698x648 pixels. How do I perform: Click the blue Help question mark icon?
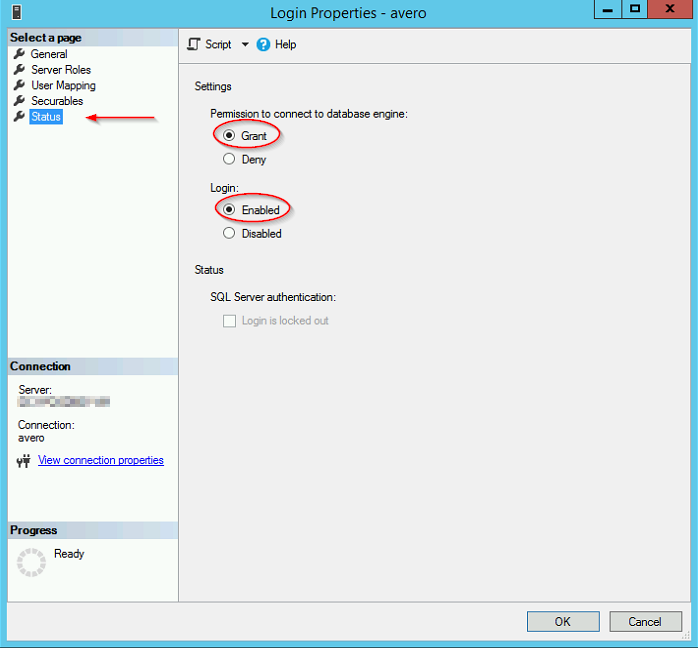click(263, 45)
